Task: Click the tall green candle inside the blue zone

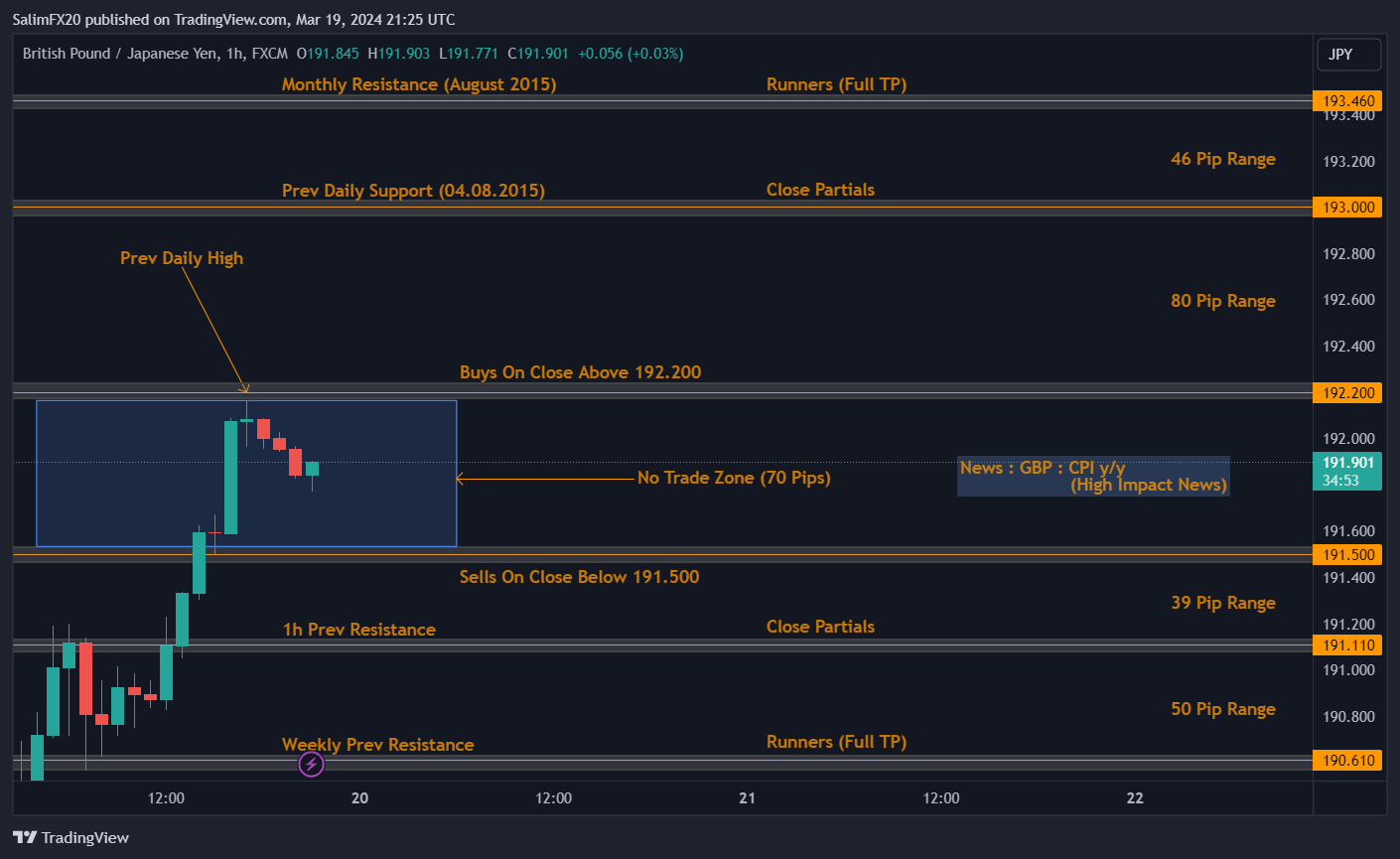Action: pos(230,477)
